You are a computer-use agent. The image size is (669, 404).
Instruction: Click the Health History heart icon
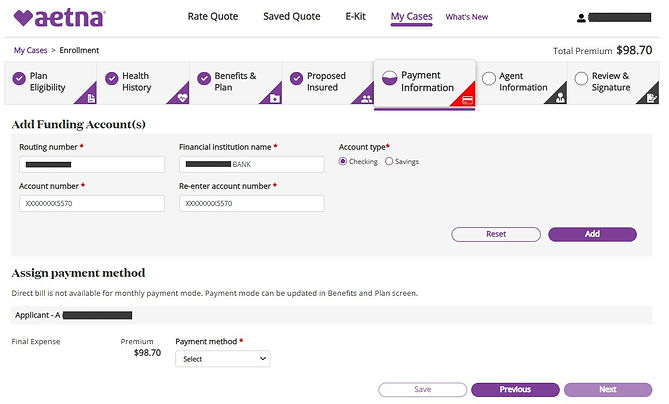[x=183, y=98]
